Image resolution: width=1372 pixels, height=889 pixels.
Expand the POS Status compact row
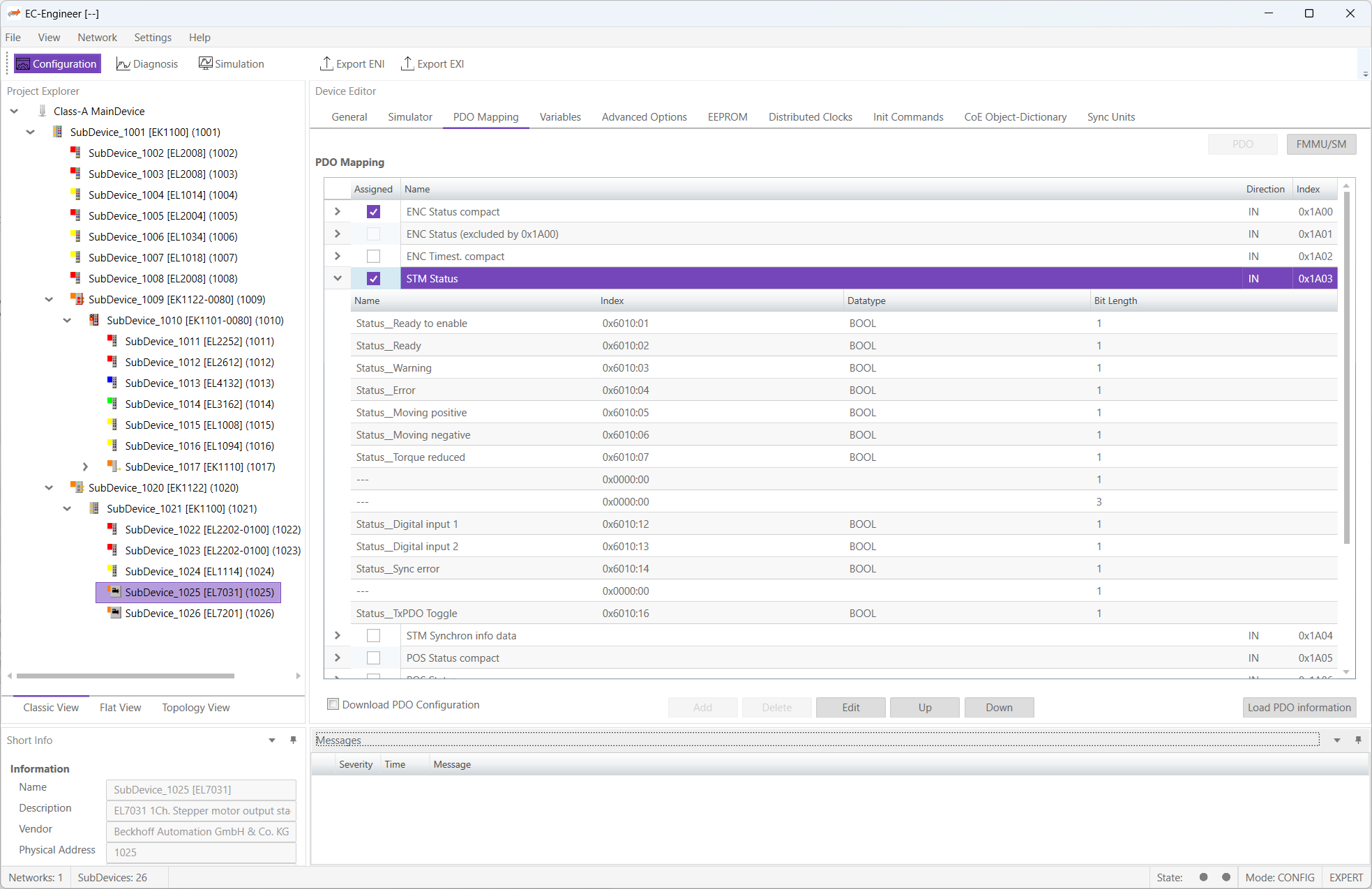(x=337, y=658)
